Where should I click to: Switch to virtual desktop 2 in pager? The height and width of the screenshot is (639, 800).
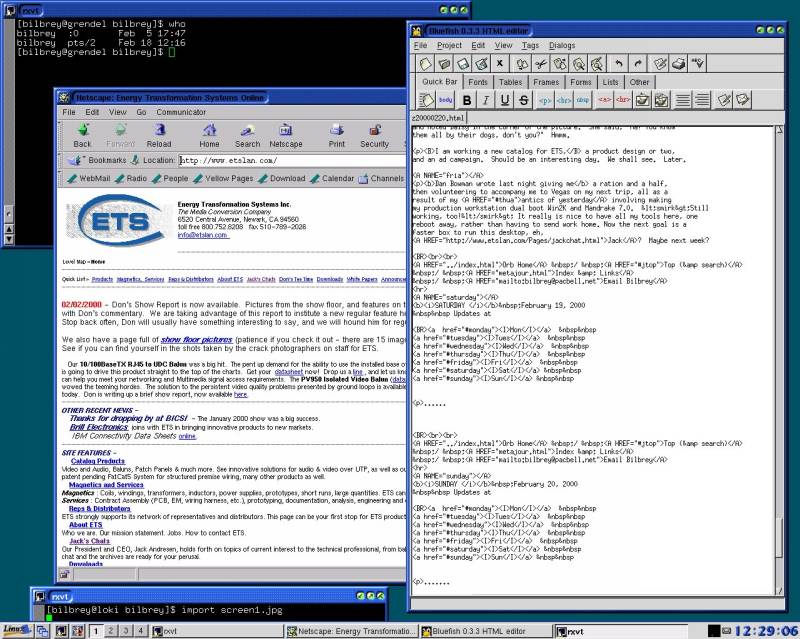pyautogui.click(x=110, y=630)
